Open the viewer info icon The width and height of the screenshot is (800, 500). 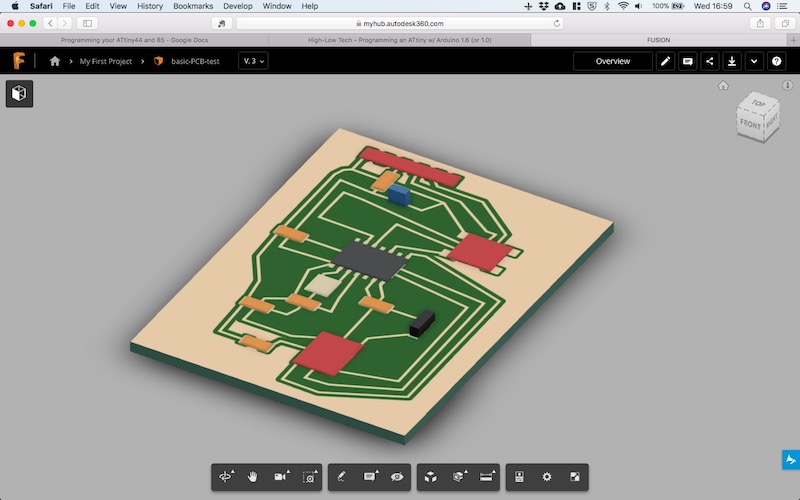[x=787, y=85]
